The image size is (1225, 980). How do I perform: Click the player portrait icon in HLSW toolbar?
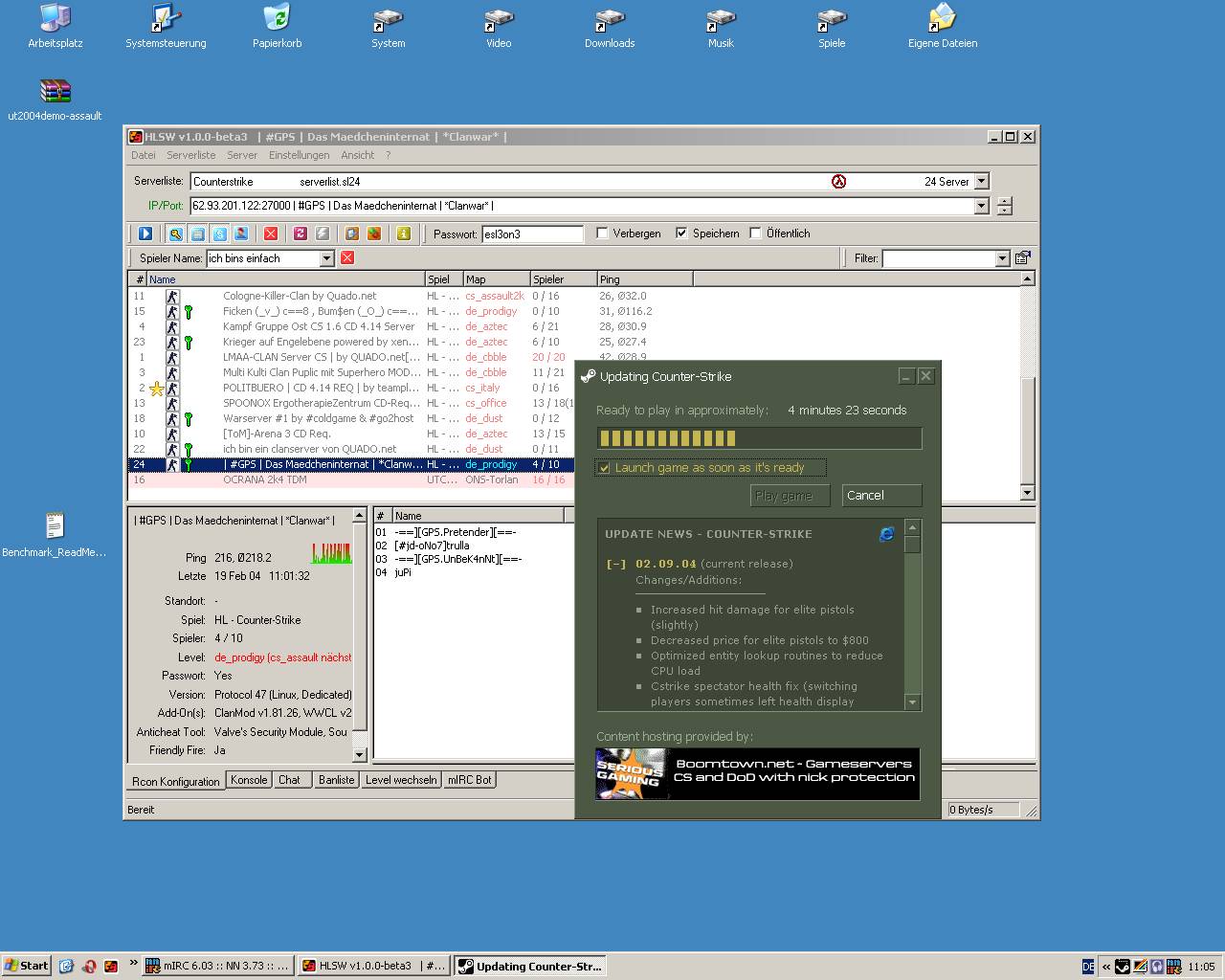(241, 234)
